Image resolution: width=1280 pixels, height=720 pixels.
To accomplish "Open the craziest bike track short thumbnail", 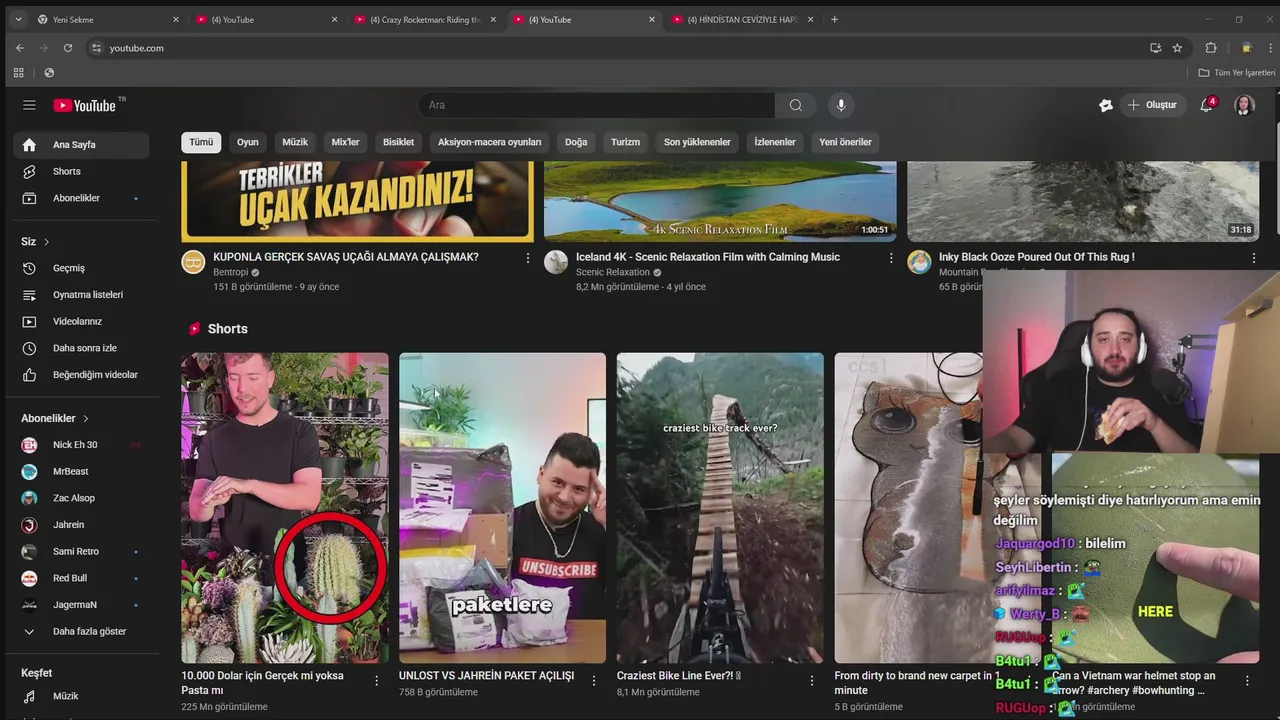I will (720, 508).
